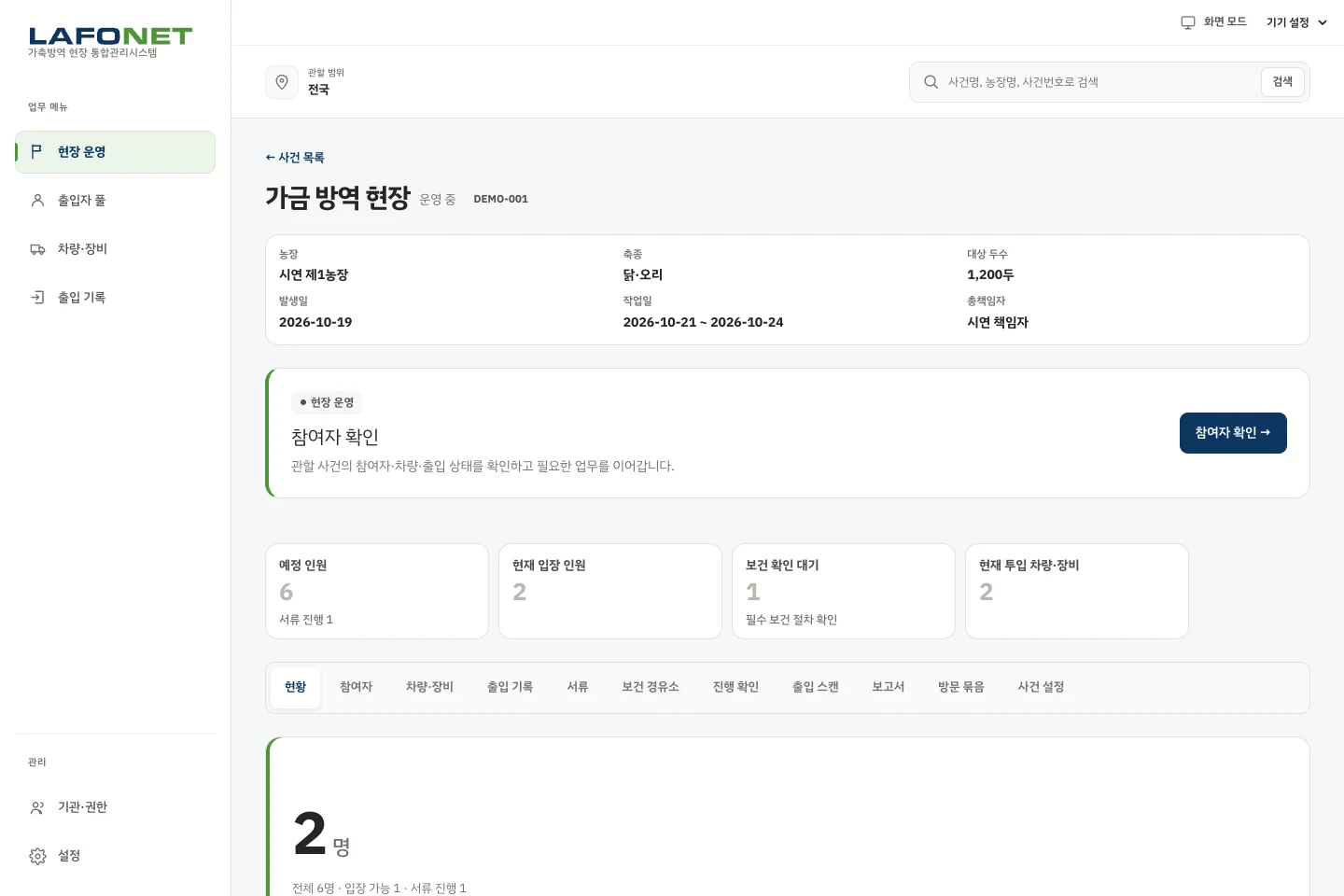Click the 검색 button
1344x896 pixels.
(x=1282, y=82)
